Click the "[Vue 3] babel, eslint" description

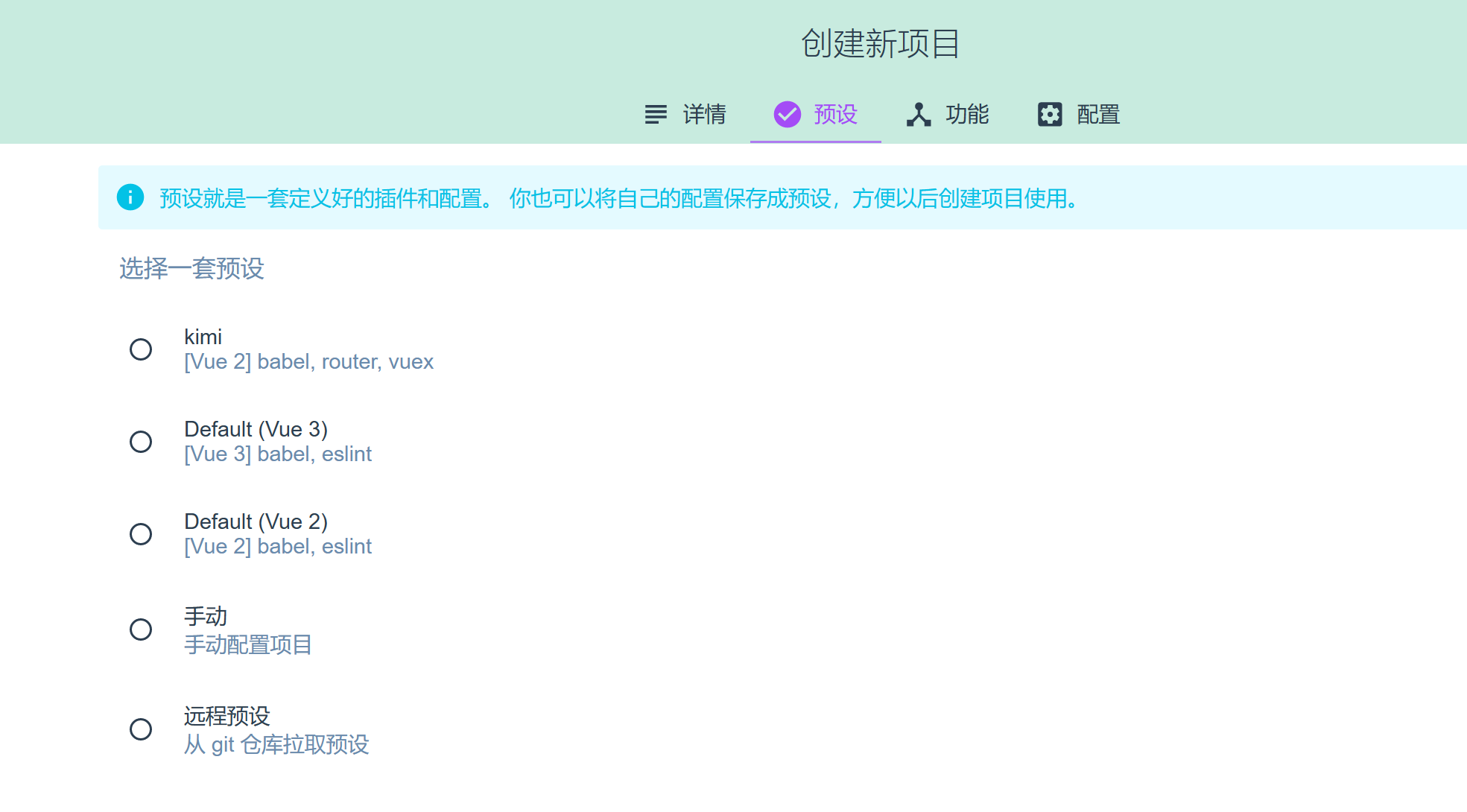coord(278,454)
